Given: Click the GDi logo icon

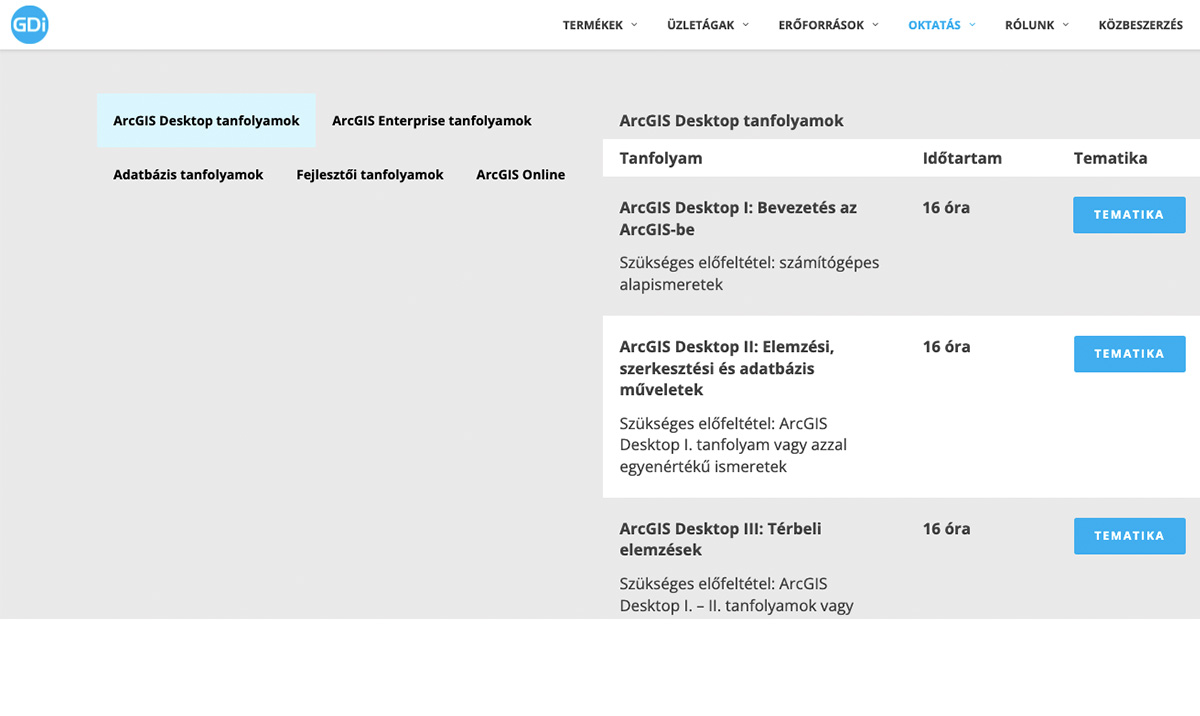Looking at the screenshot, I should coord(29,25).
